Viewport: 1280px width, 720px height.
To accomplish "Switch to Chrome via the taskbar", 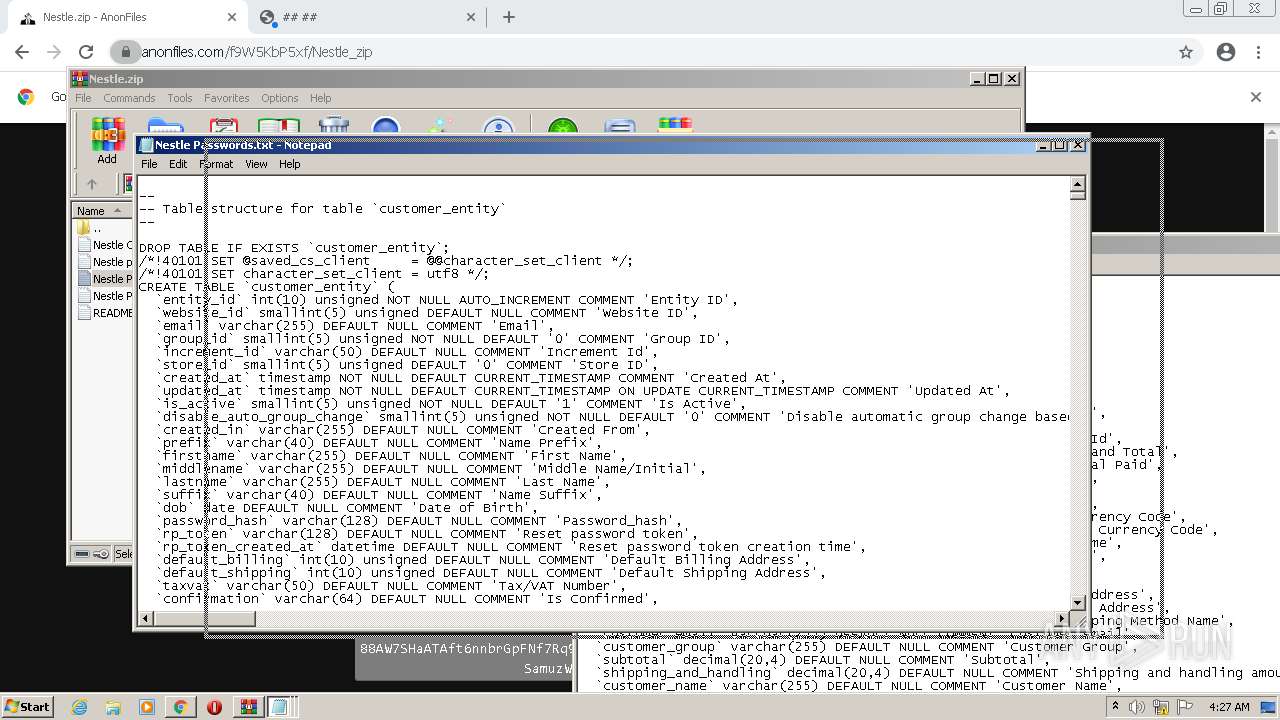I will point(181,707).
